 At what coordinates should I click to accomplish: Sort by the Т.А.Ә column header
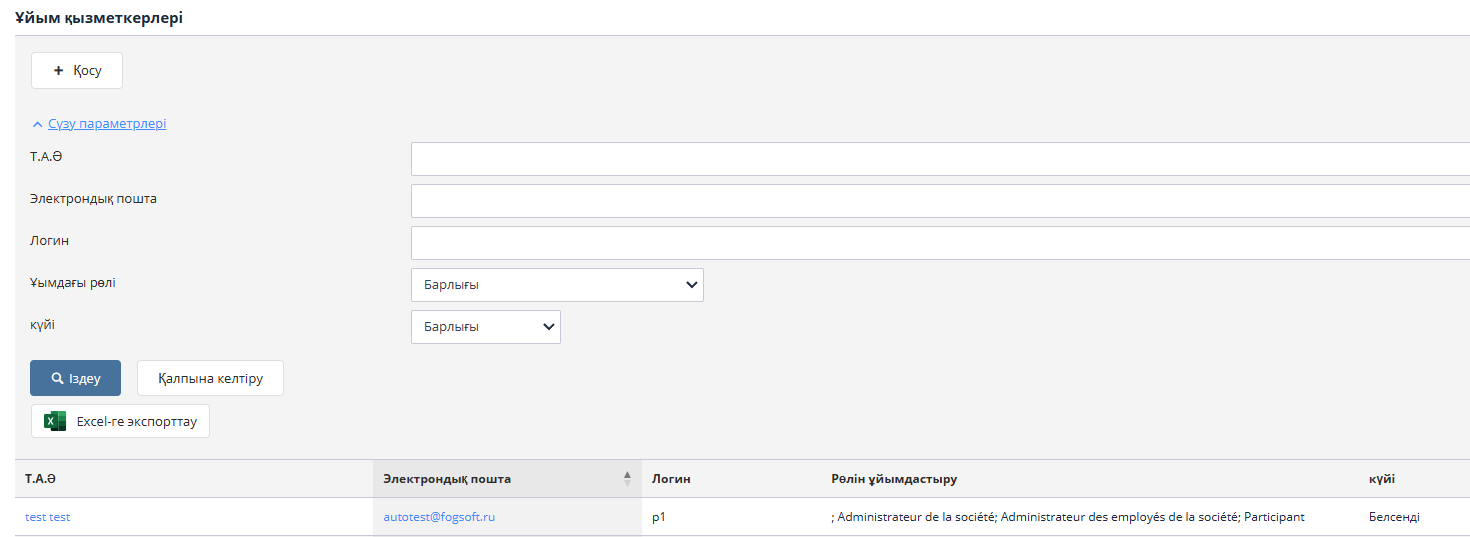click(41, 479)
